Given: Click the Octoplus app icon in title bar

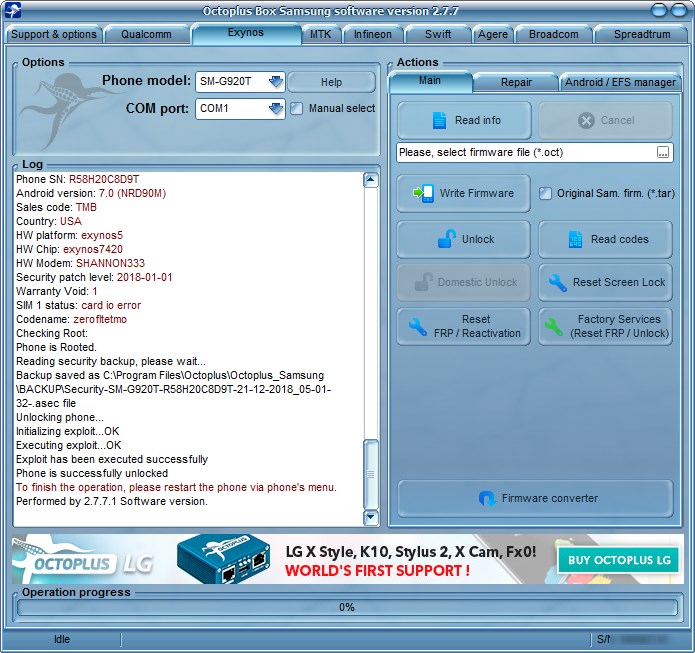Looking at the screenshot, I should click(x=12, y=10).
